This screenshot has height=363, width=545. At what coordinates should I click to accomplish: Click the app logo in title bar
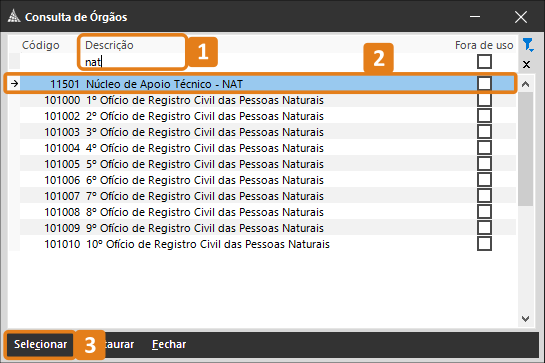[14, 16]
